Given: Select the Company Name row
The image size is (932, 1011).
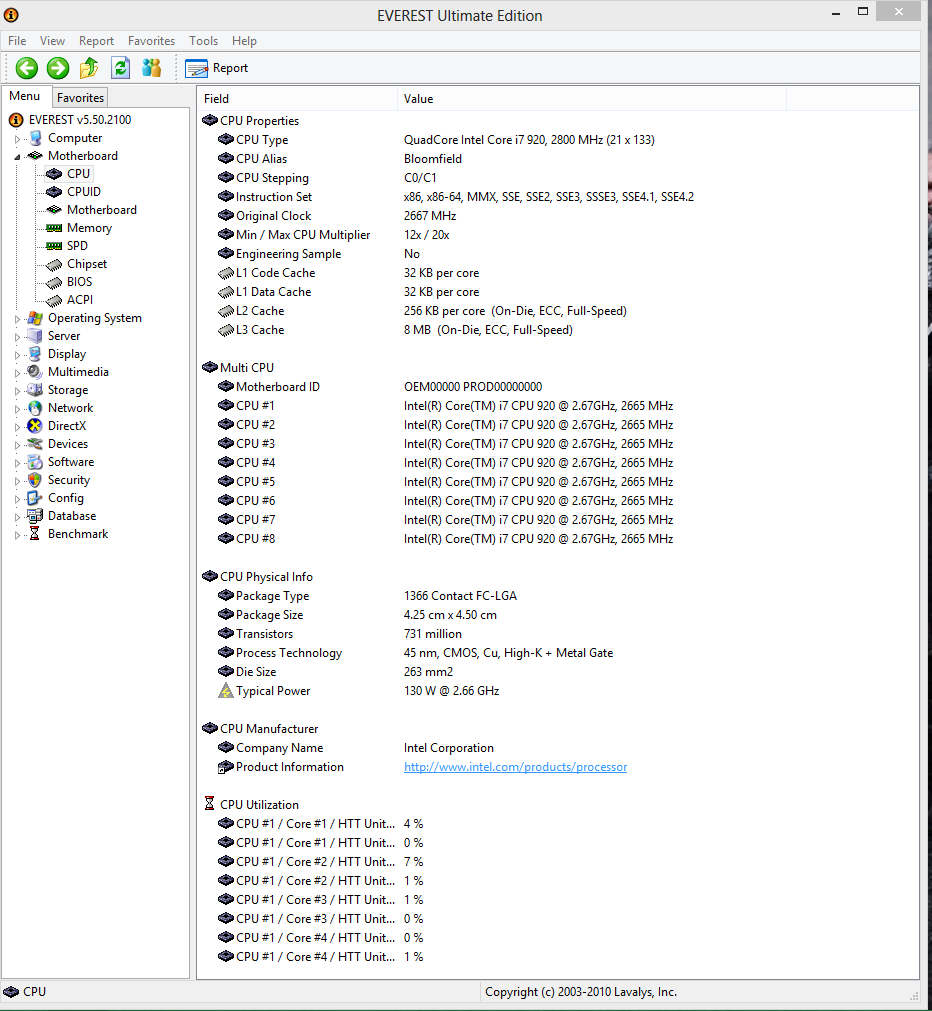Looking at the screenshot, I should pyautogui.click(x=558, y=747).
